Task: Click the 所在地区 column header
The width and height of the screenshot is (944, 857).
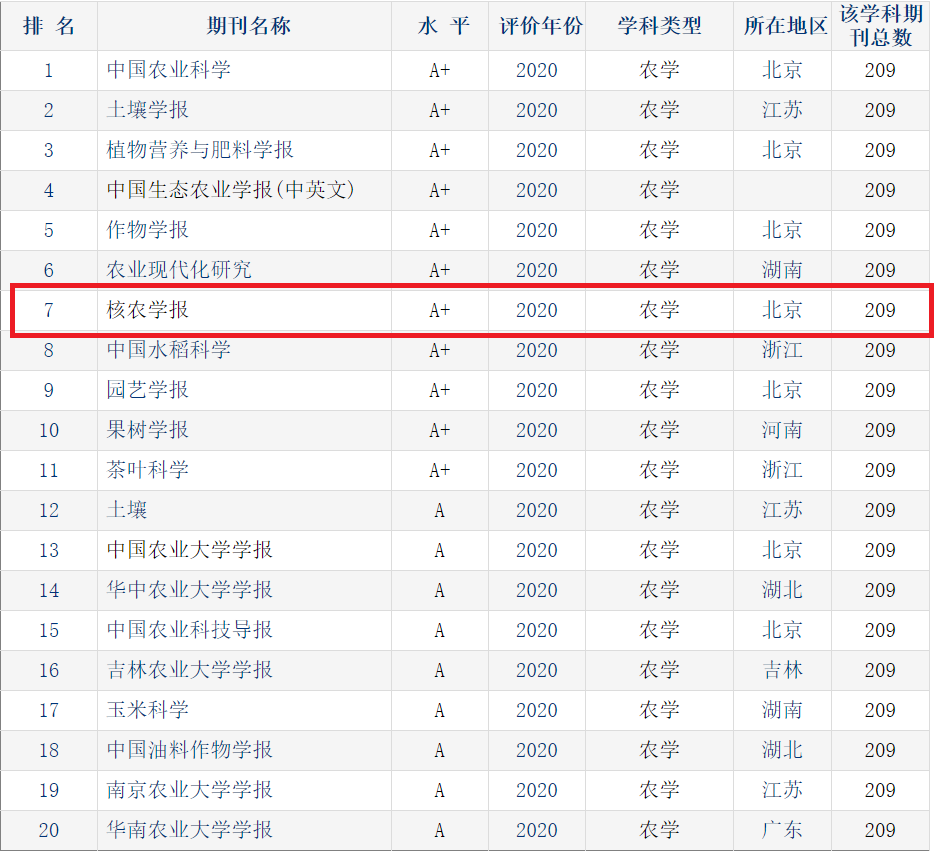Action: coord(785,26)
